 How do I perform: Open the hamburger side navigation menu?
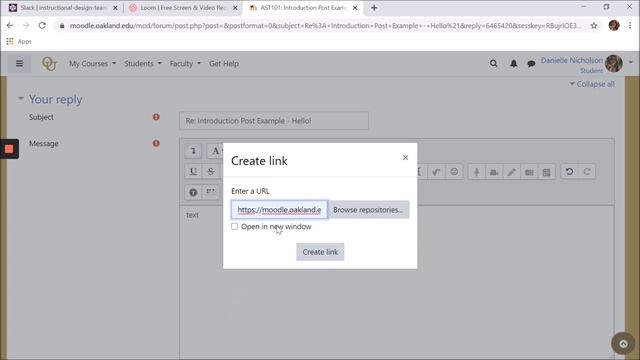tap(19, 64)
